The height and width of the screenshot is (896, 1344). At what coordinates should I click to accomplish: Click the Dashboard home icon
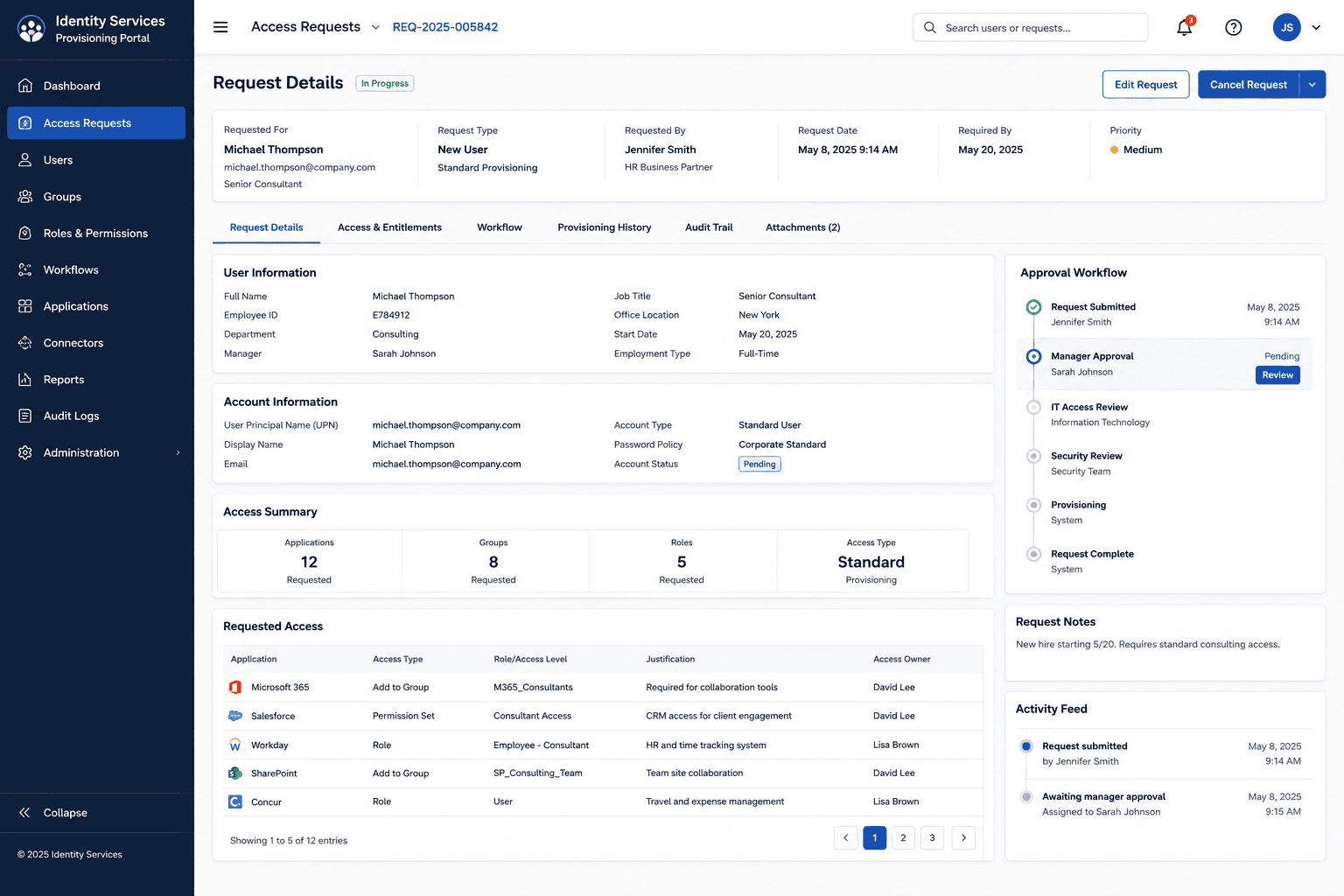point(25,86)
